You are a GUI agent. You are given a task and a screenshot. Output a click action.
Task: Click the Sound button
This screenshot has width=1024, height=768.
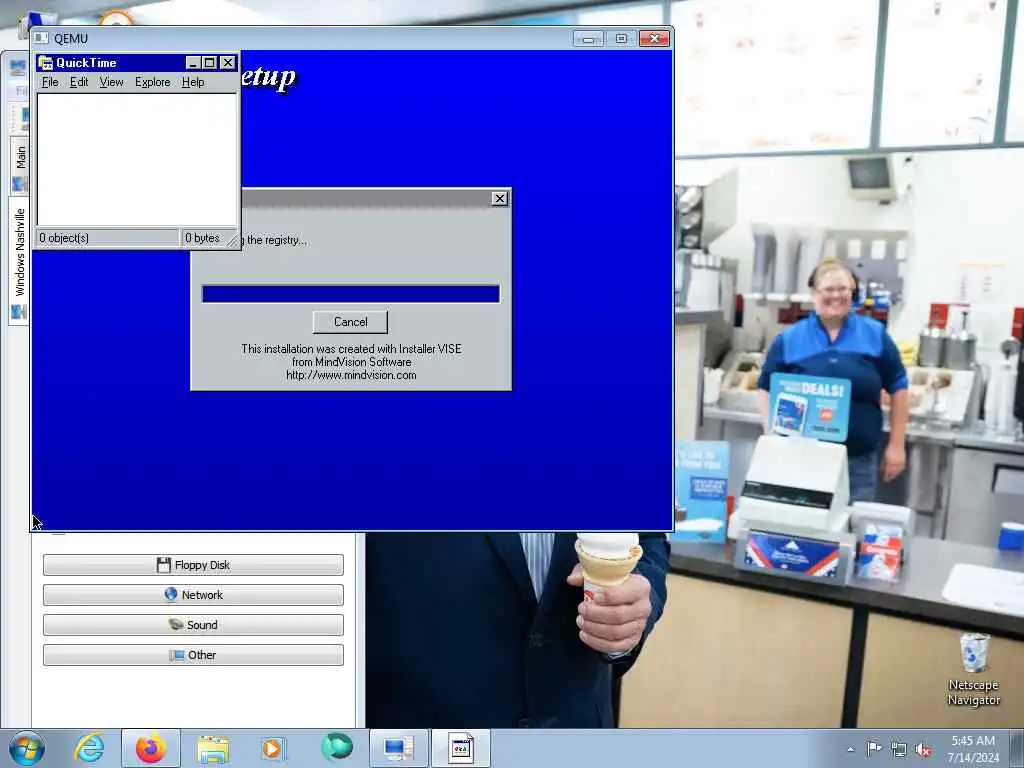pyautogui.click(x=193, y=625)
